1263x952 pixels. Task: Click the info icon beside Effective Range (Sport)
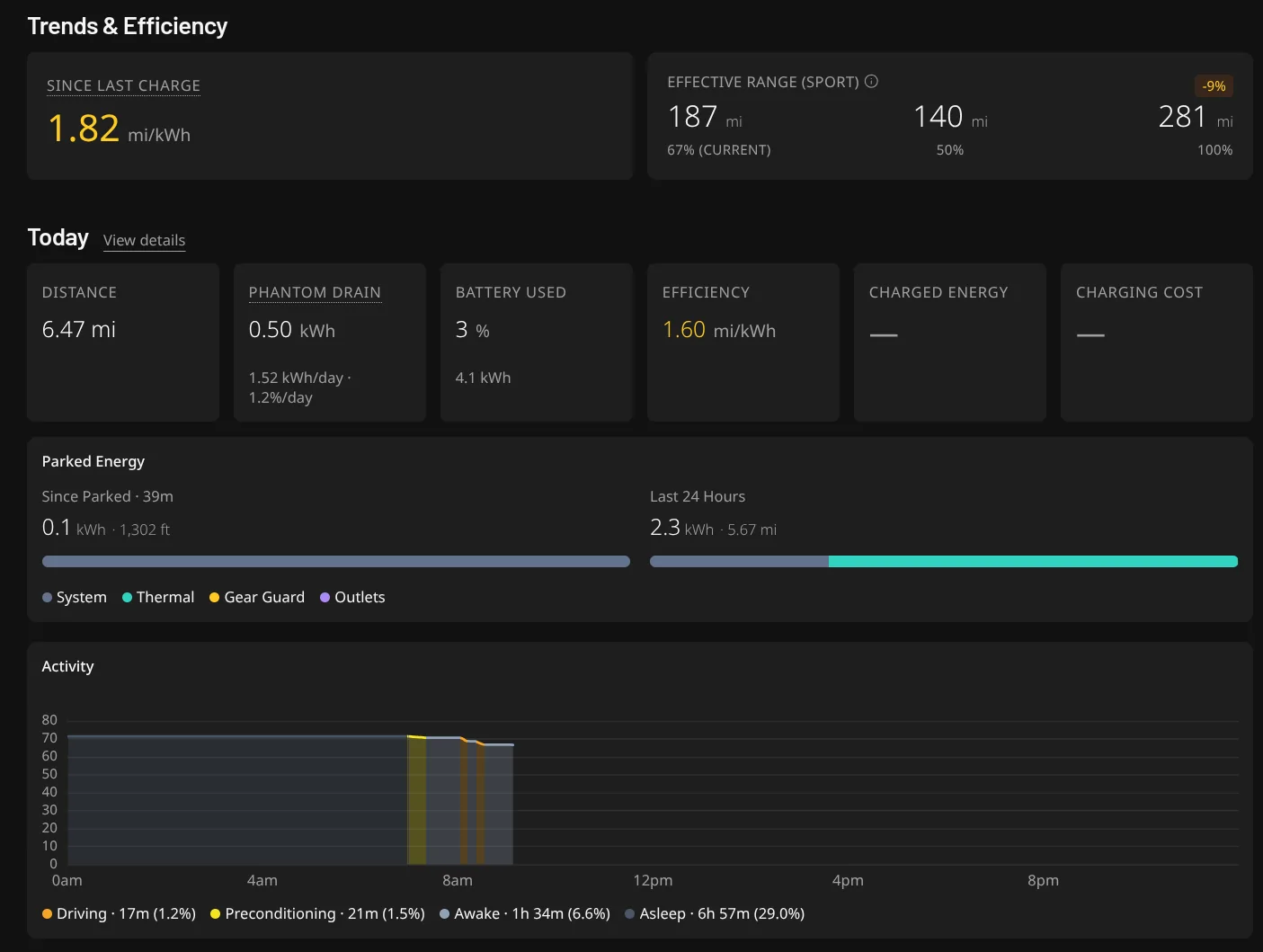(x=871, y=82)
